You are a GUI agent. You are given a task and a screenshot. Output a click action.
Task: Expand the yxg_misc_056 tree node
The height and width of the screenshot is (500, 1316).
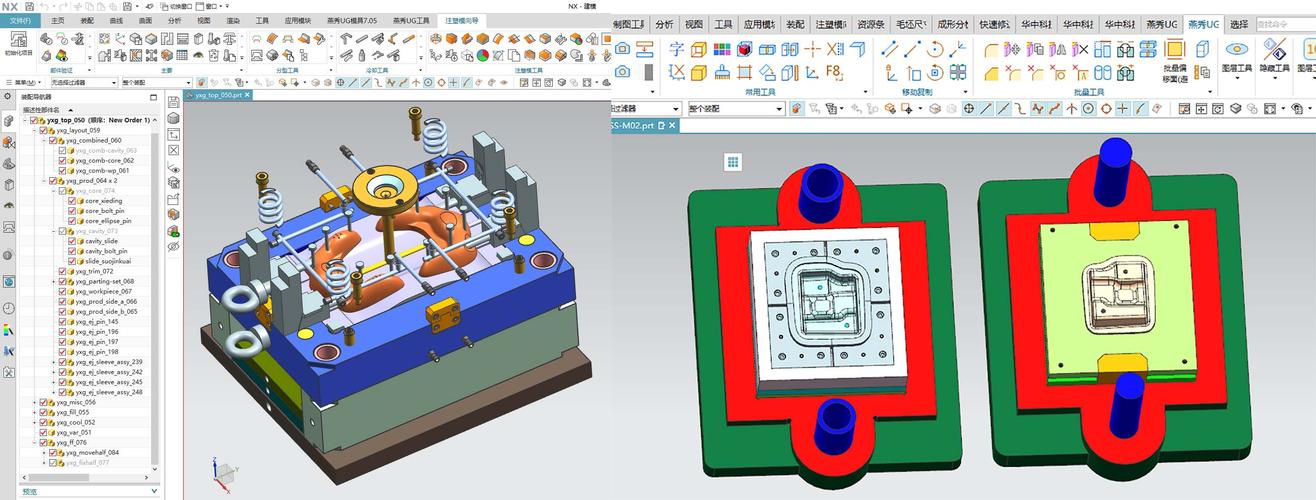[34, 402]
